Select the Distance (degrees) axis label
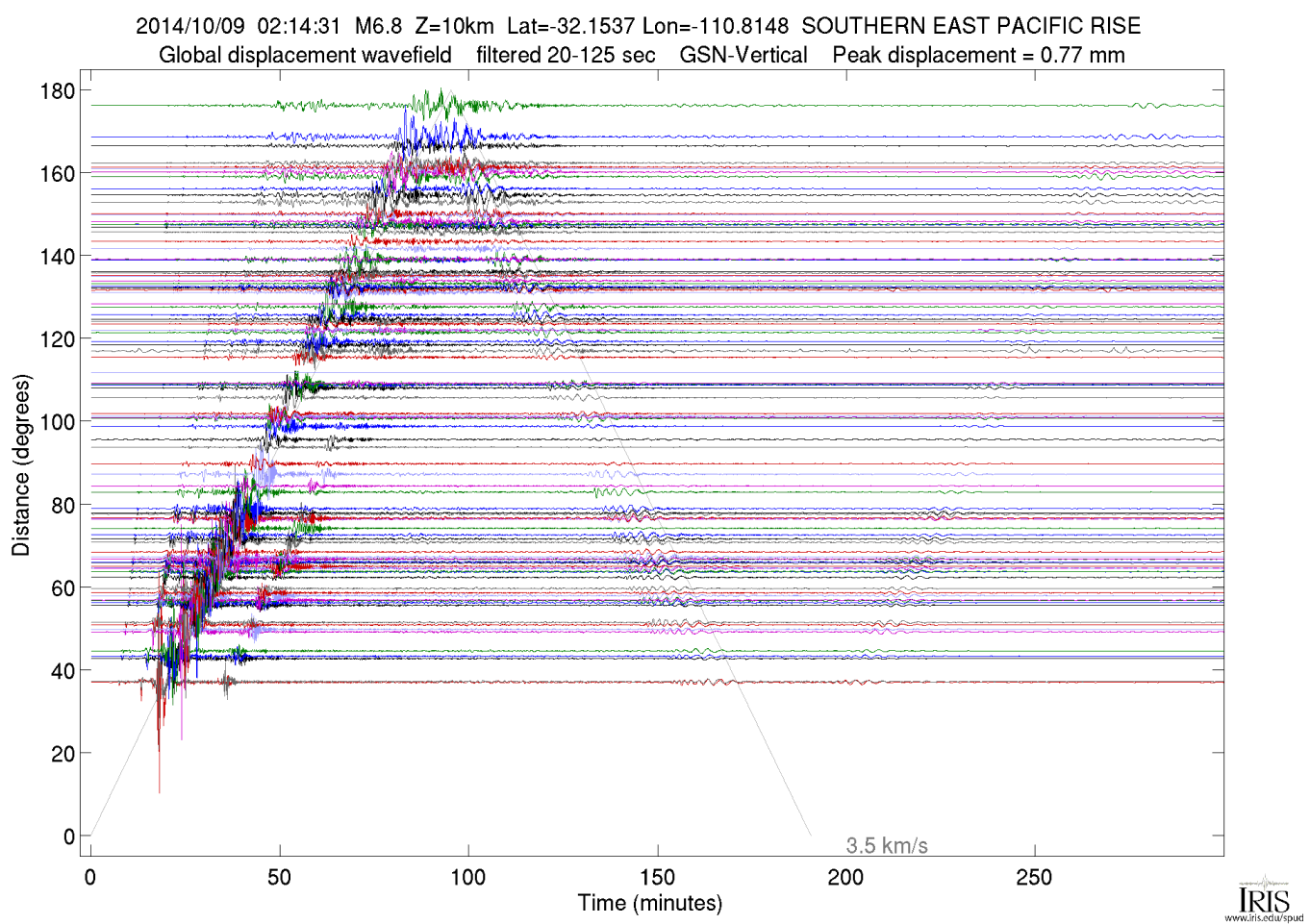The height and width of the screenshot is (924, 1310). coord(21,465)
